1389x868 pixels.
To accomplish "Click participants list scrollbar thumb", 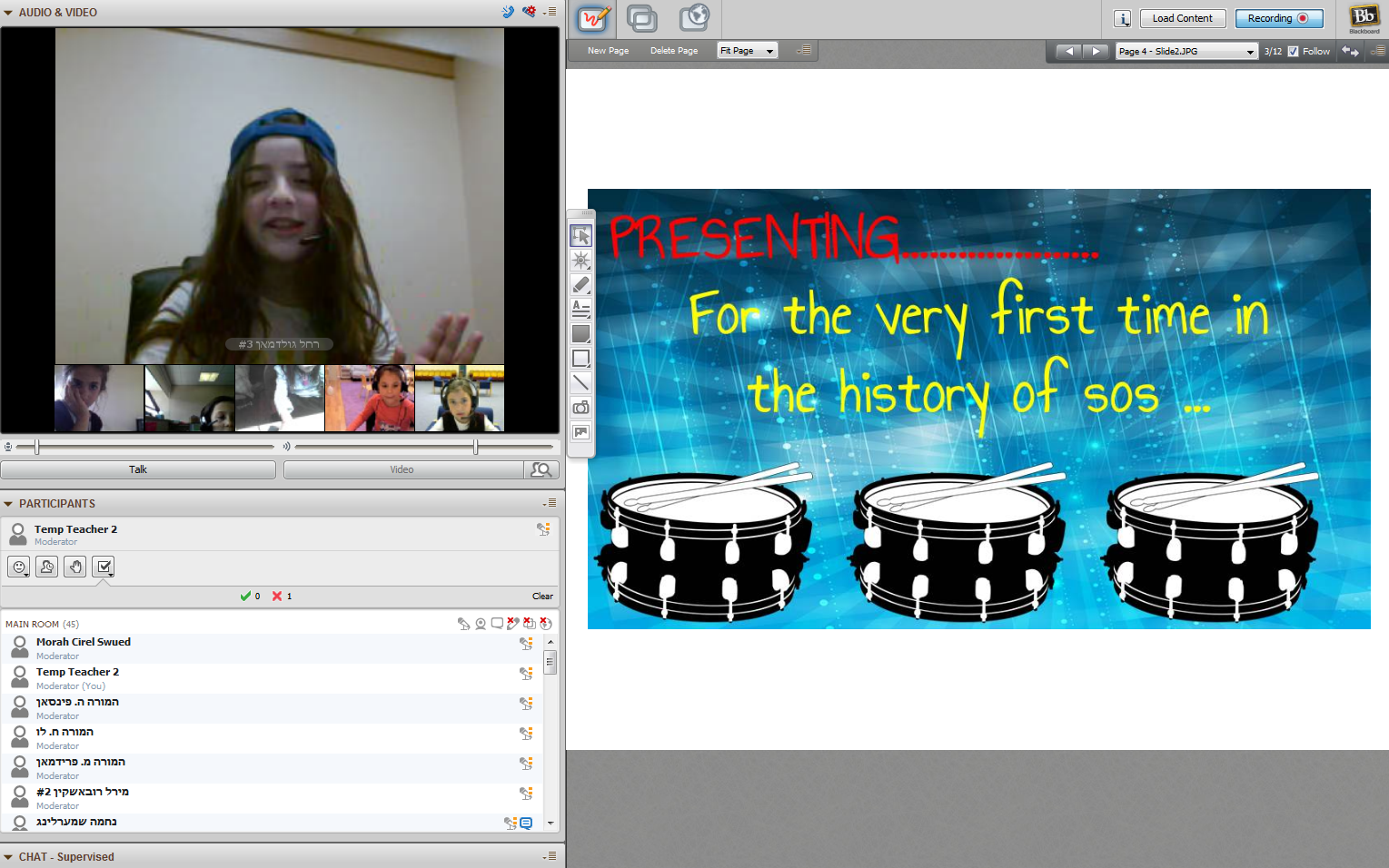I will click(551, 663).
